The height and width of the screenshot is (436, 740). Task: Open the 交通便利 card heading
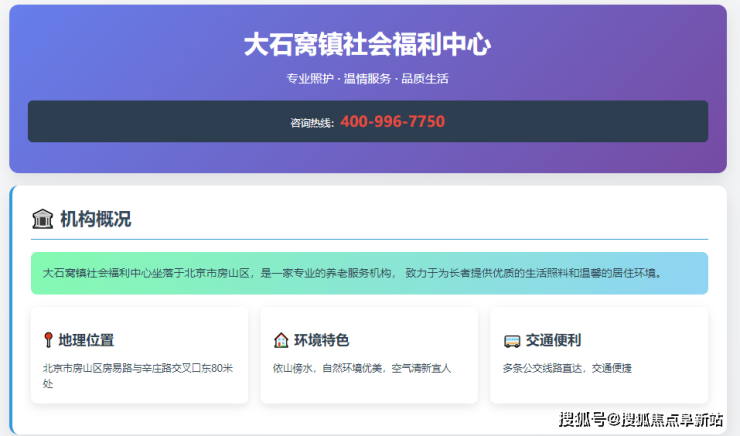click(x=553, y=340)
